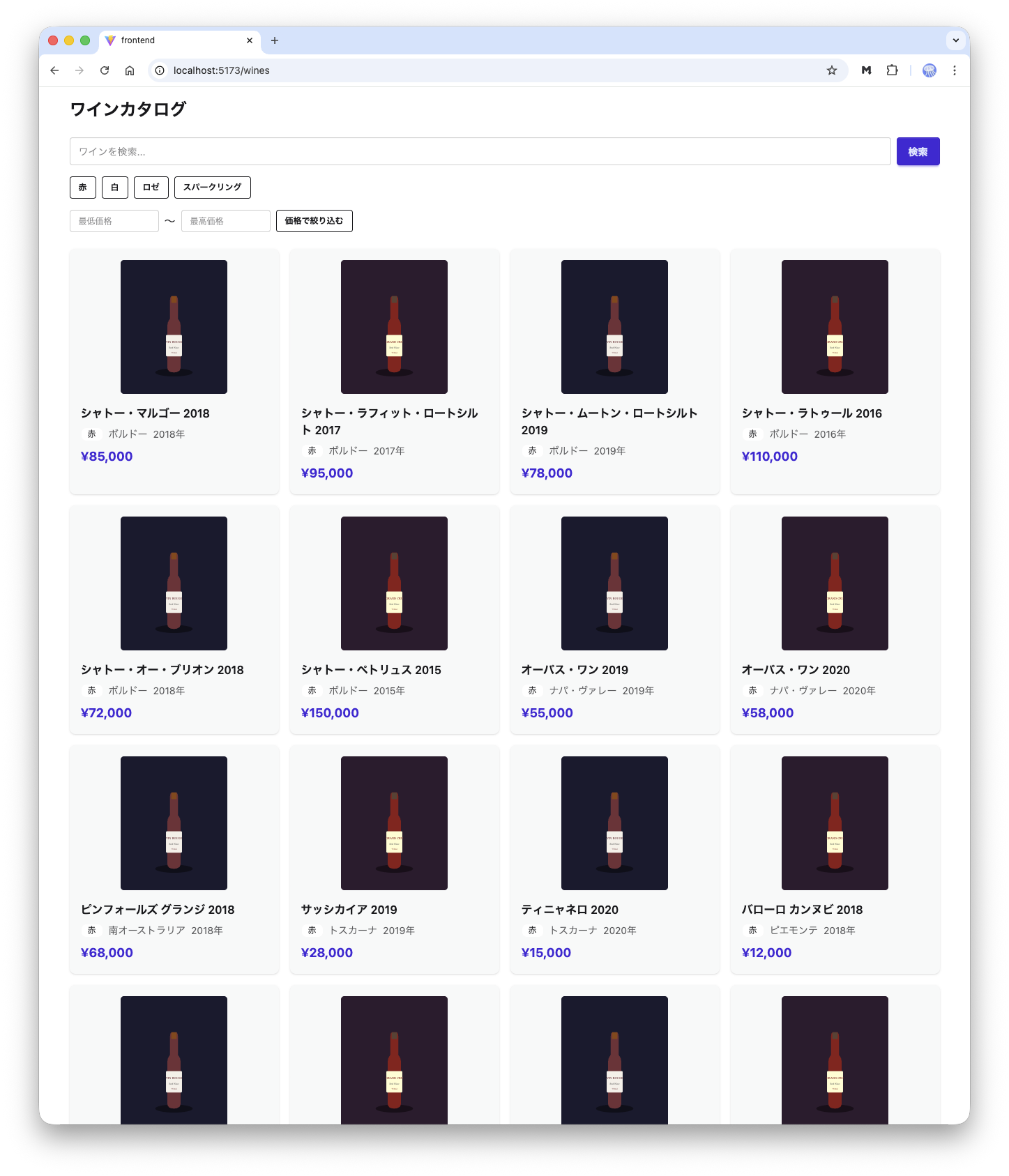Open the extensions puzzle icon
The image size is (1009, 1176).
[892, 70]
